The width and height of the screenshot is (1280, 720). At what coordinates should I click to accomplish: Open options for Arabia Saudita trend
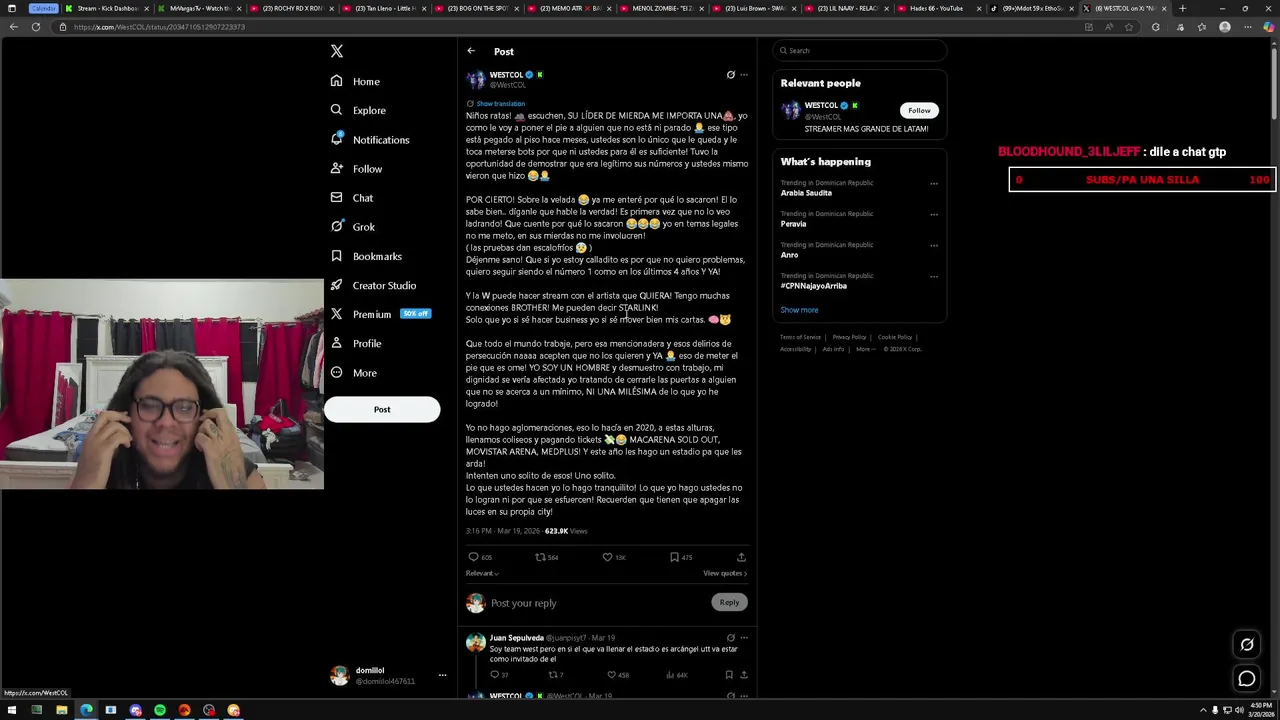click(x=934, y=184)
